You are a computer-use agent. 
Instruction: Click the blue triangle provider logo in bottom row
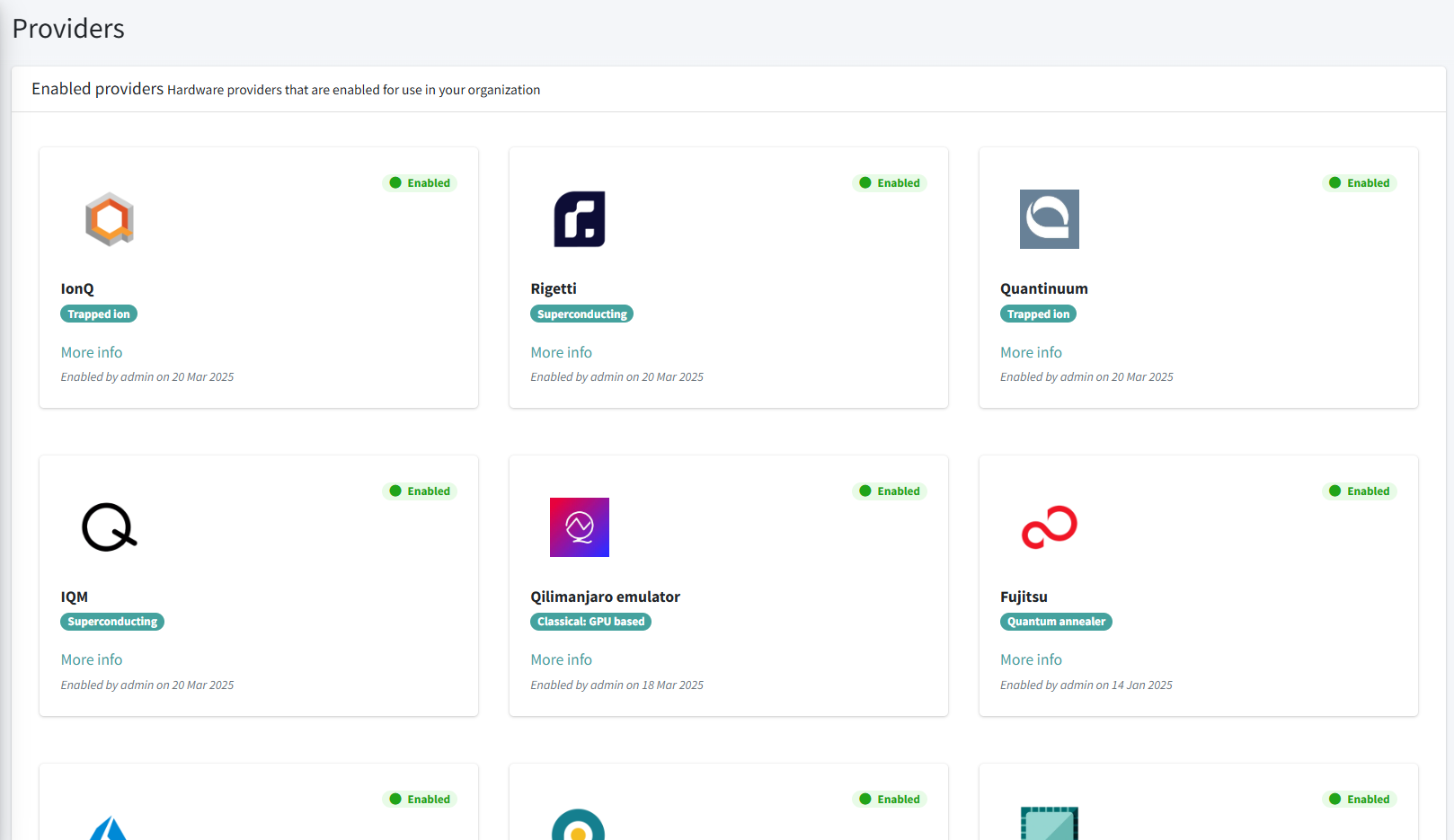109,827
